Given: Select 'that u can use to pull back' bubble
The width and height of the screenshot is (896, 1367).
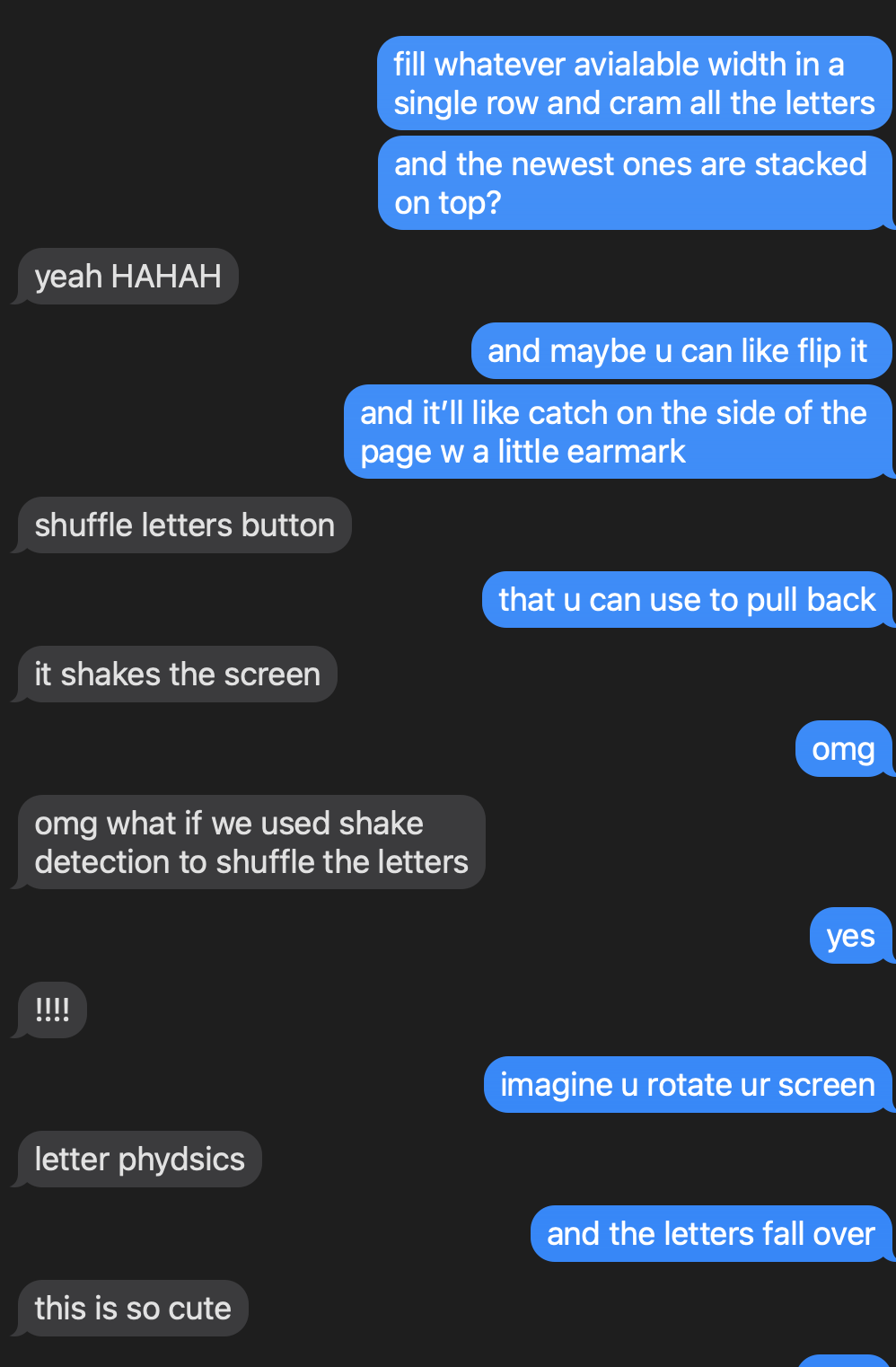Looking at the screenshot, I should click(687, 600).
